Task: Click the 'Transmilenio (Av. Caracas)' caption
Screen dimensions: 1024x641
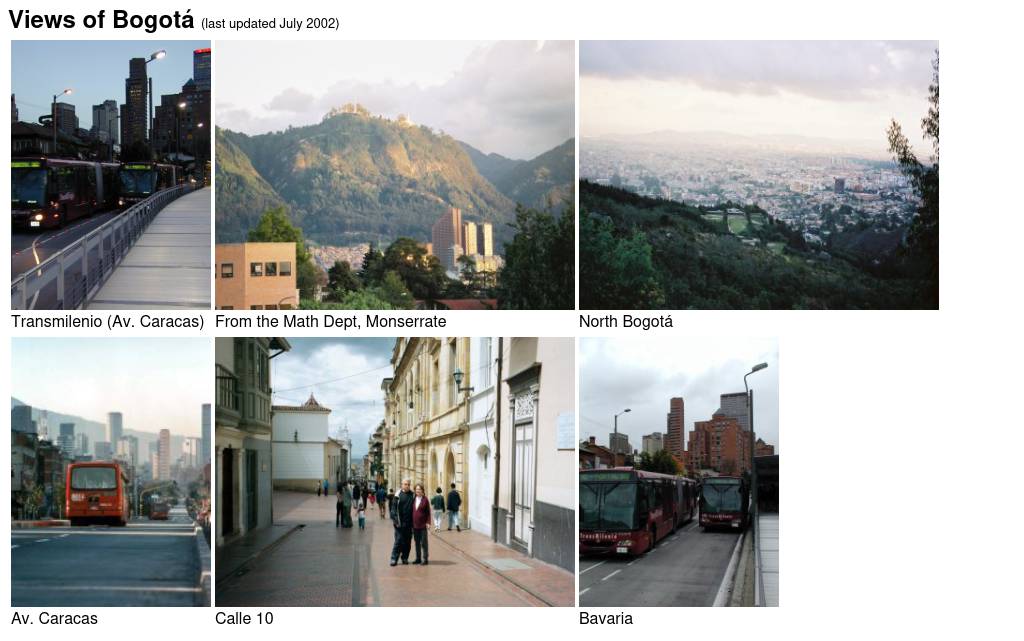Action: pyautogui.click(x=108, y=322)
